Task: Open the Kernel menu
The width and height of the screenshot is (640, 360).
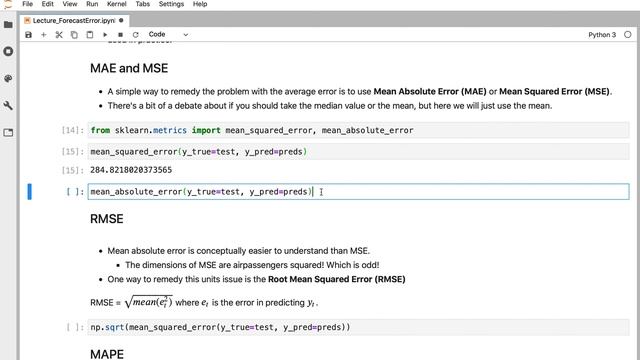Action: point(117,4)
